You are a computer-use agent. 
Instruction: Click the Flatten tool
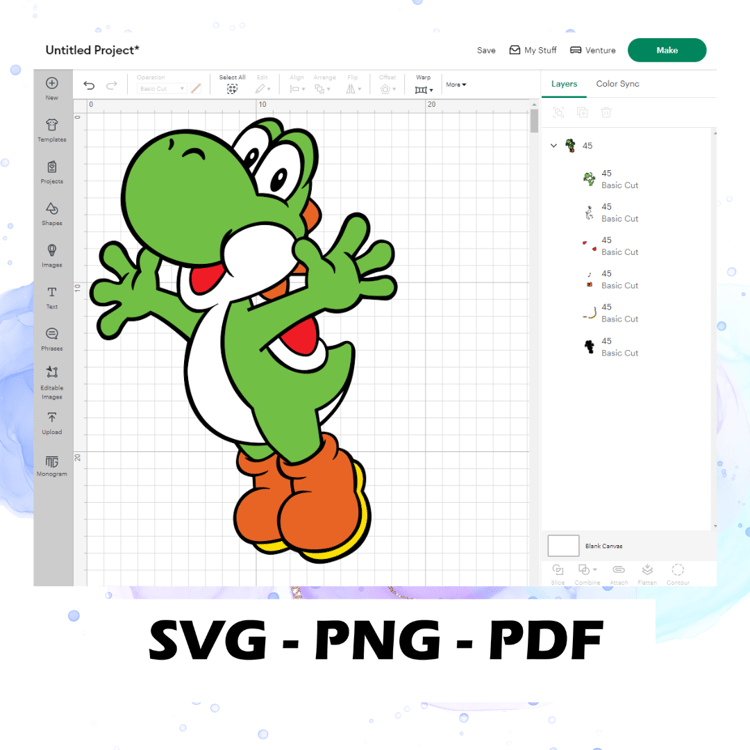(647, 574)
